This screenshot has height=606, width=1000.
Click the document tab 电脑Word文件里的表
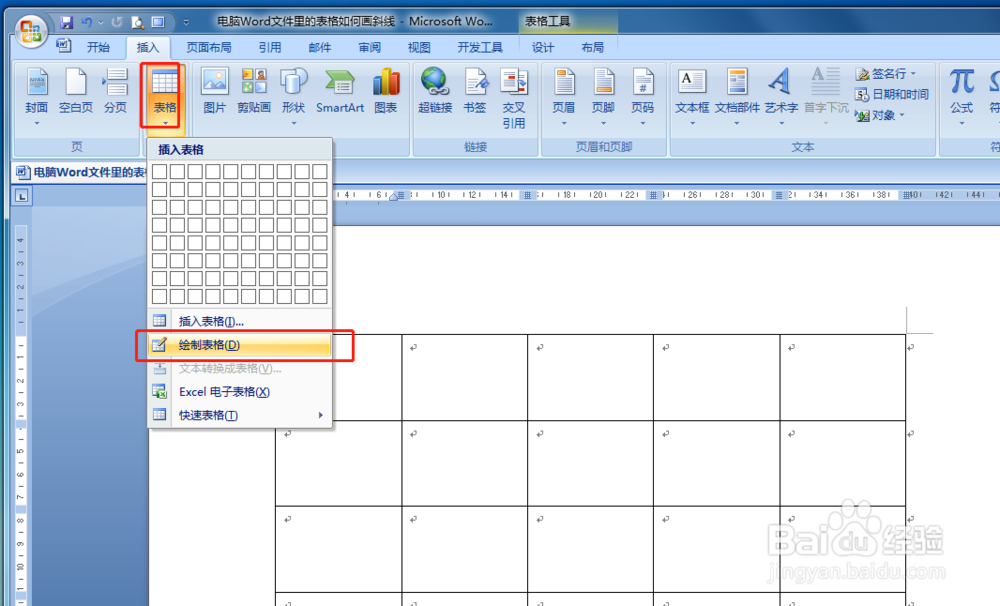[x=82, y=172]
